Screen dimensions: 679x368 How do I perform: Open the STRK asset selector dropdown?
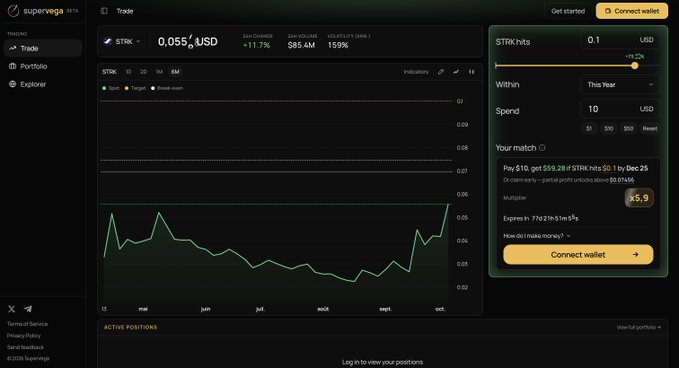[122, 42]
